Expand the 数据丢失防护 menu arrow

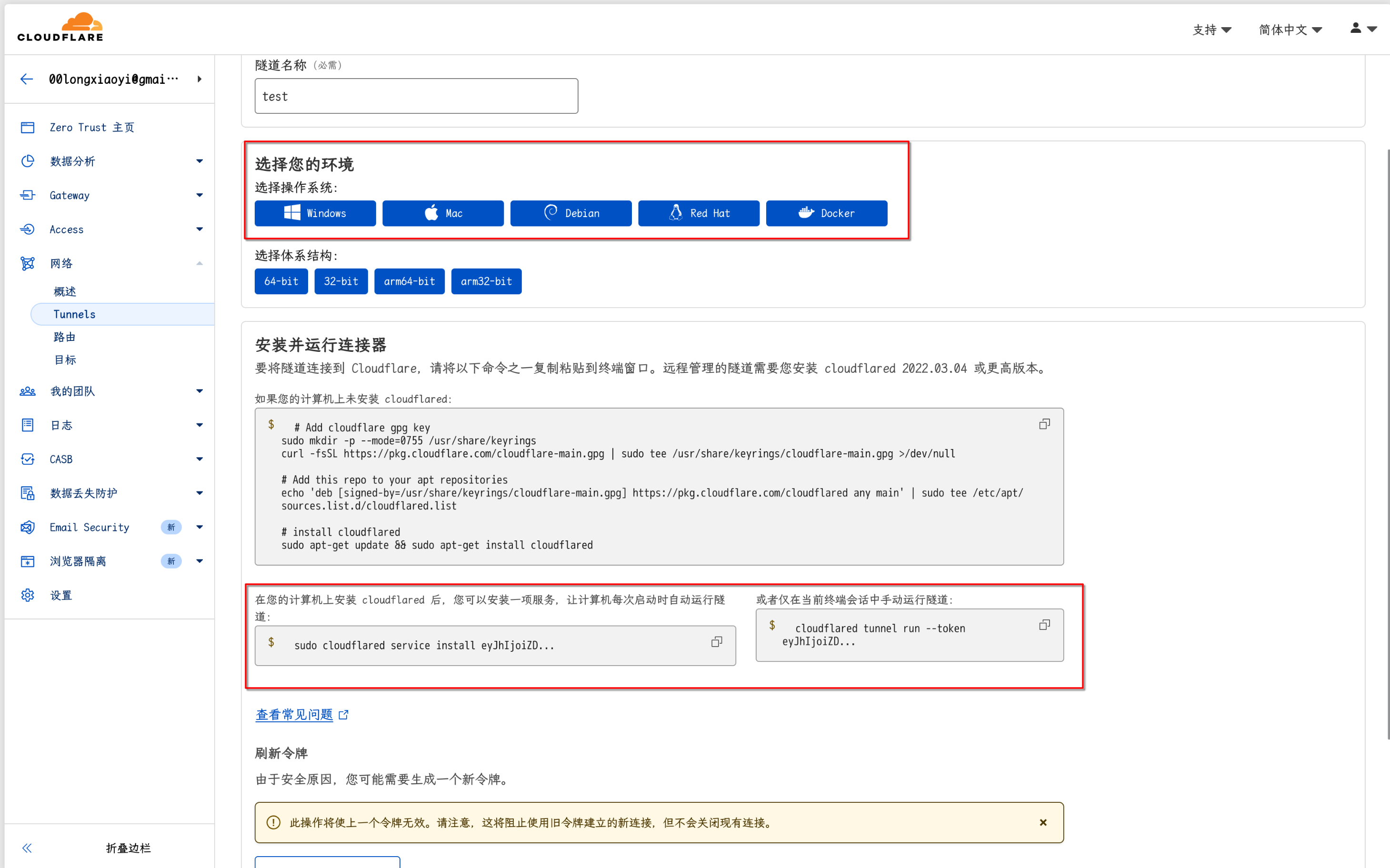point(199,493)
